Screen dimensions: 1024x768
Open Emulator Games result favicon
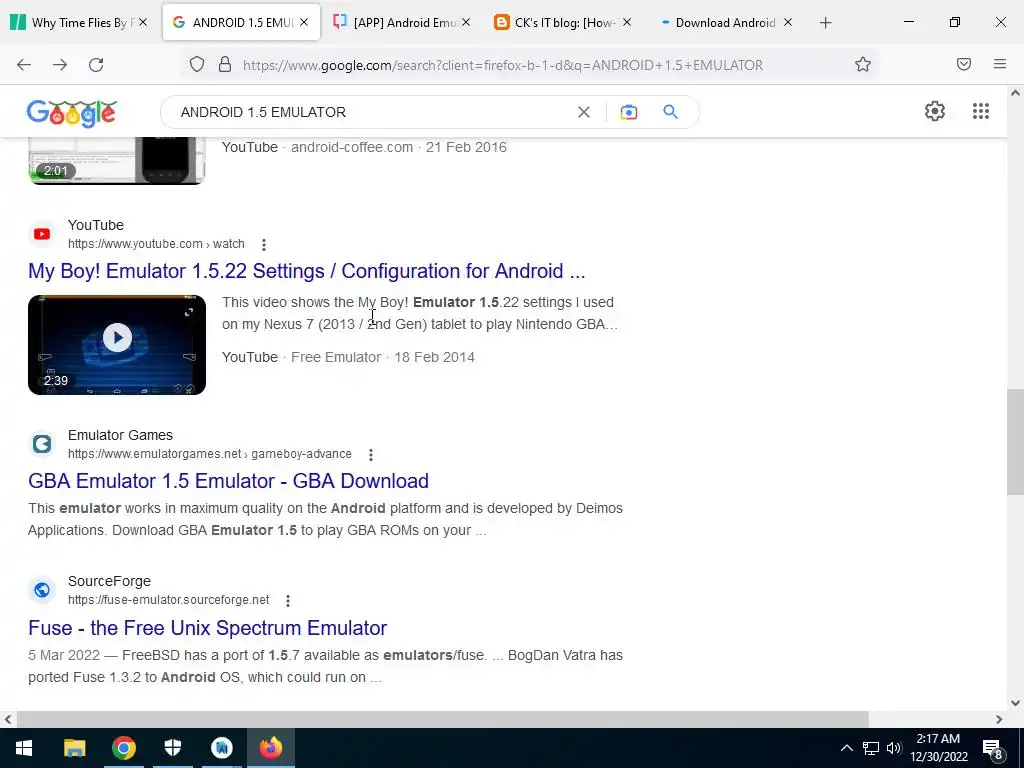42,444
